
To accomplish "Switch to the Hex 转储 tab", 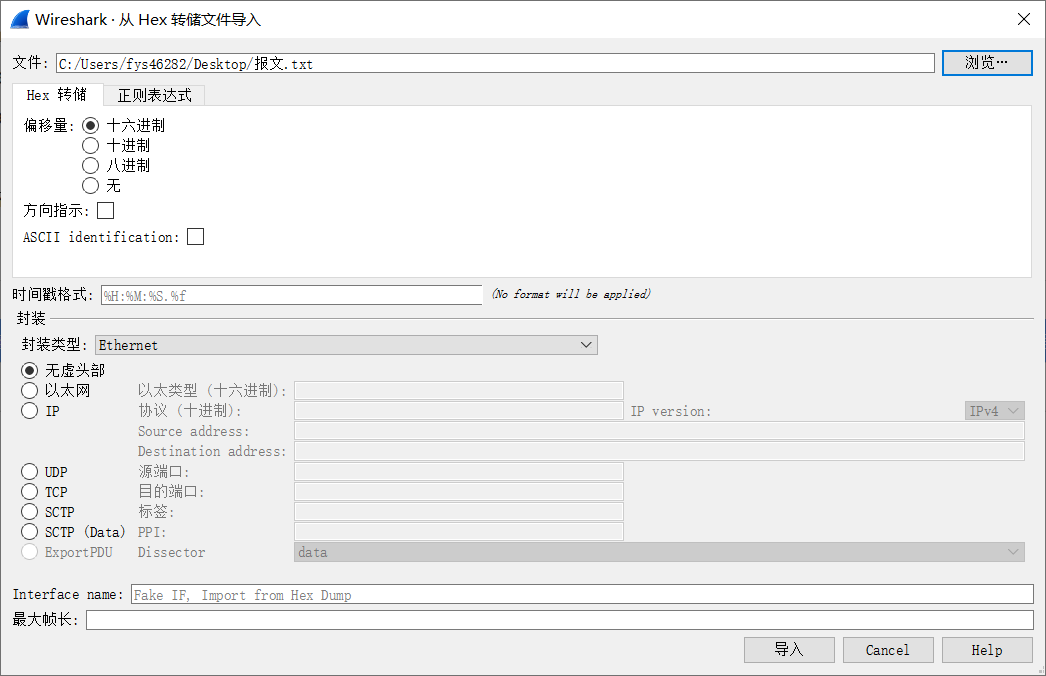I will 57,95.
